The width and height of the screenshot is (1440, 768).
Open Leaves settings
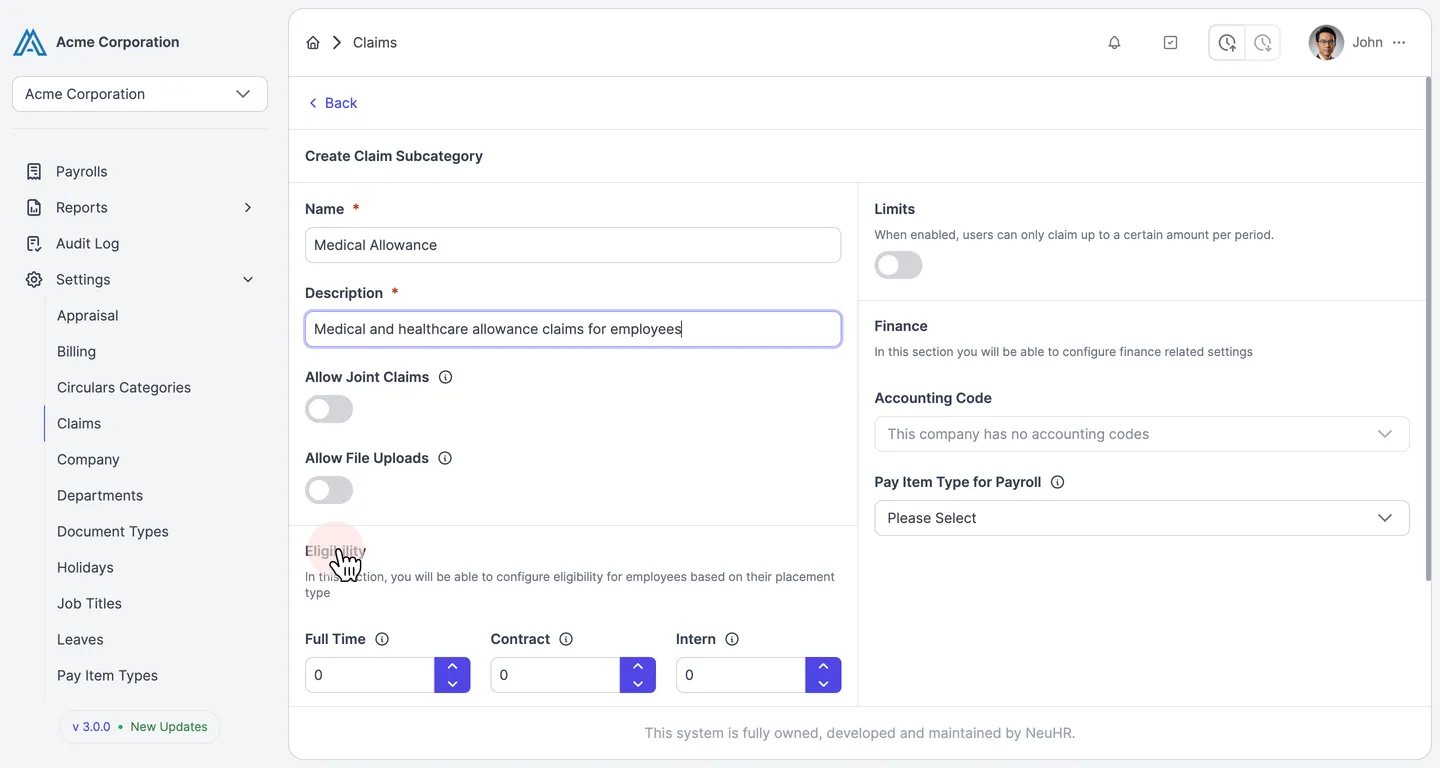point(80,639)
